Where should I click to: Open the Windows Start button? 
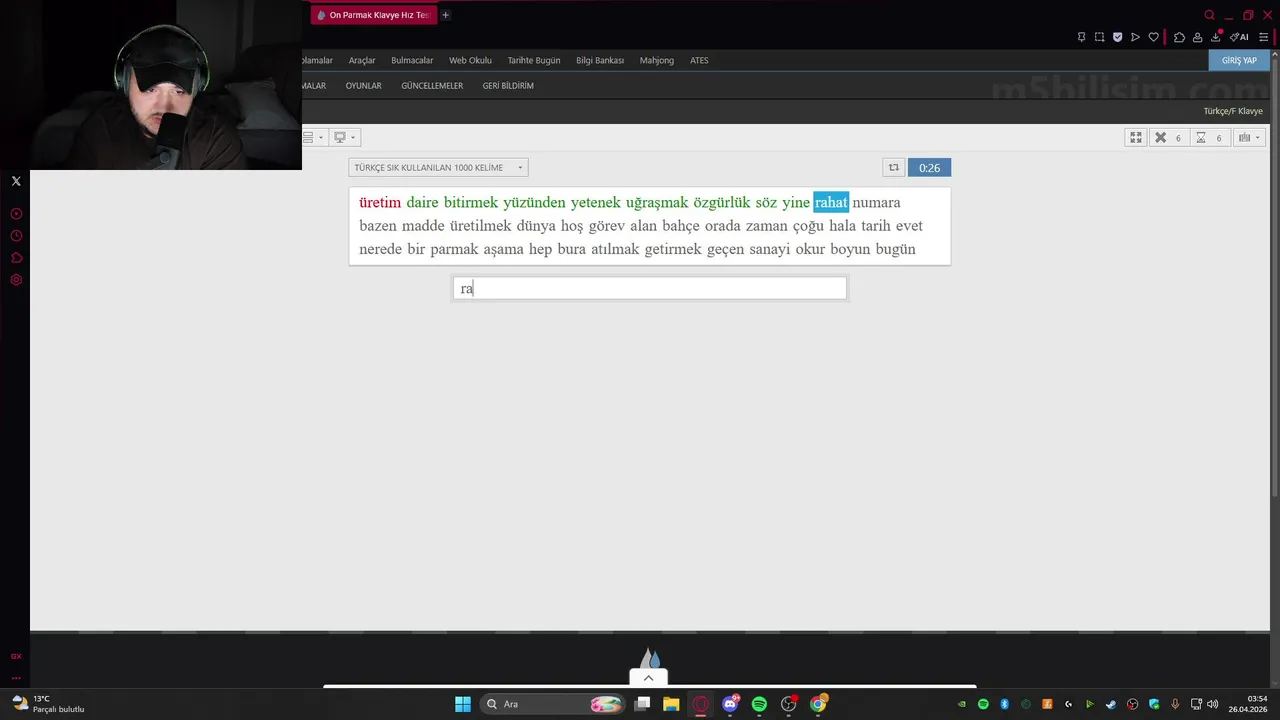tap(463, 704)
